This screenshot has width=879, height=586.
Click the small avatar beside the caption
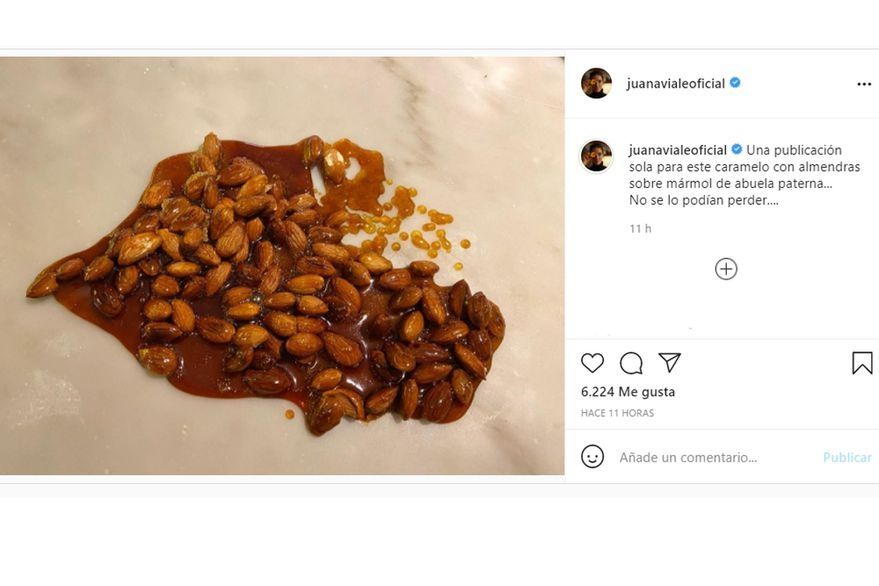(596, 156)
